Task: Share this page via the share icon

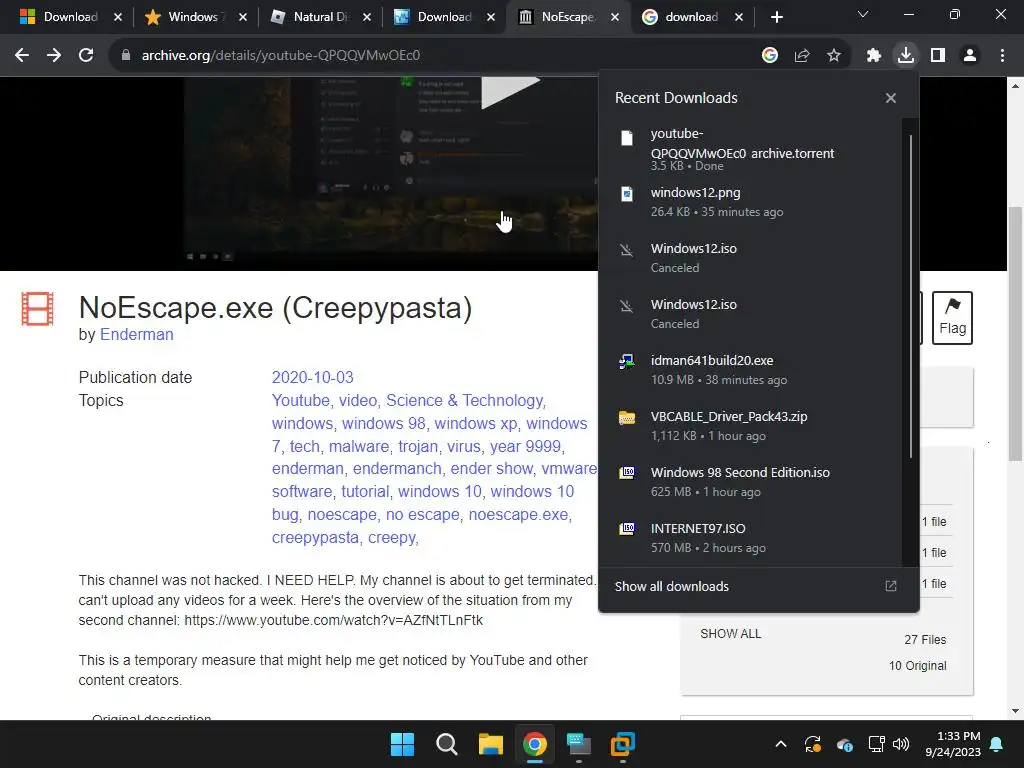Action: (x=802, y=56)
